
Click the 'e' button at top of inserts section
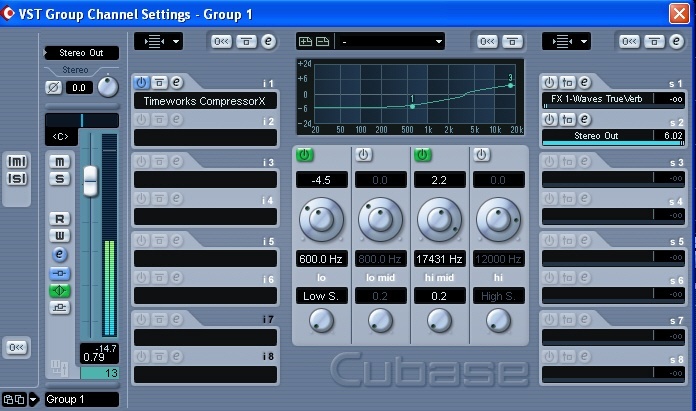(x=268, y=41)
